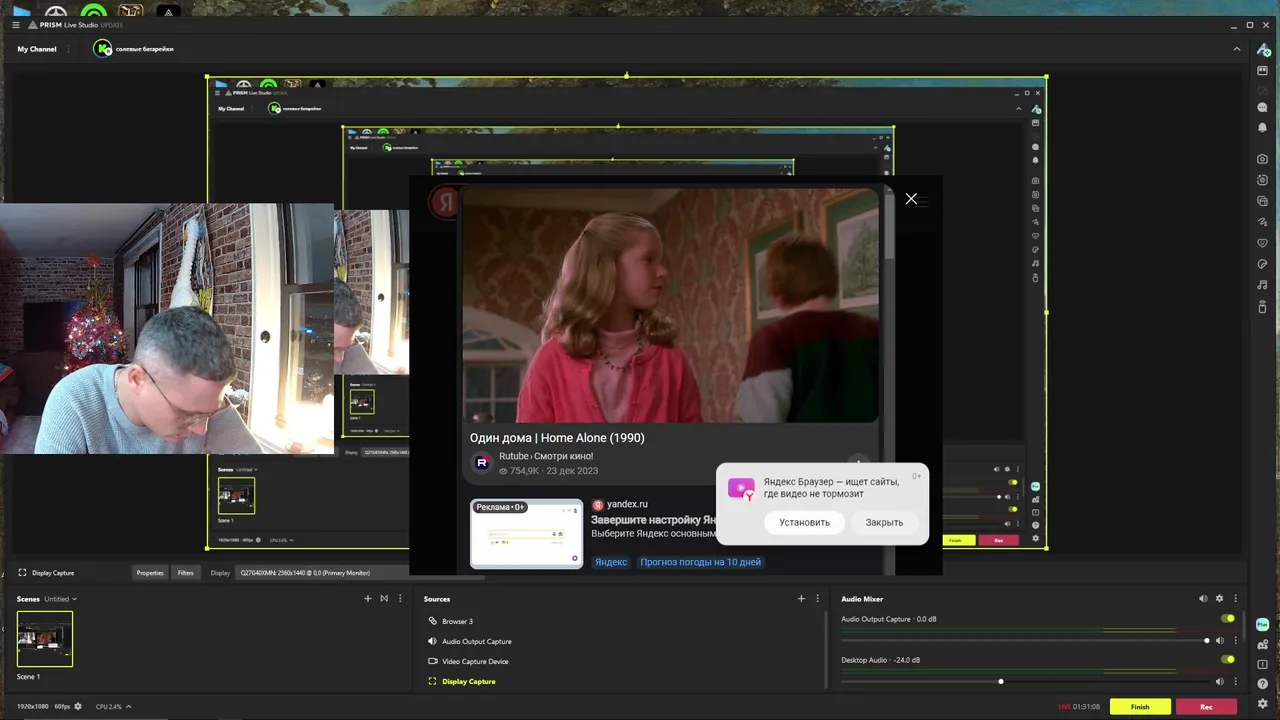The image size is (1280, 720).
Task: Click the yellow Finish button
Action: [1140, 706]
